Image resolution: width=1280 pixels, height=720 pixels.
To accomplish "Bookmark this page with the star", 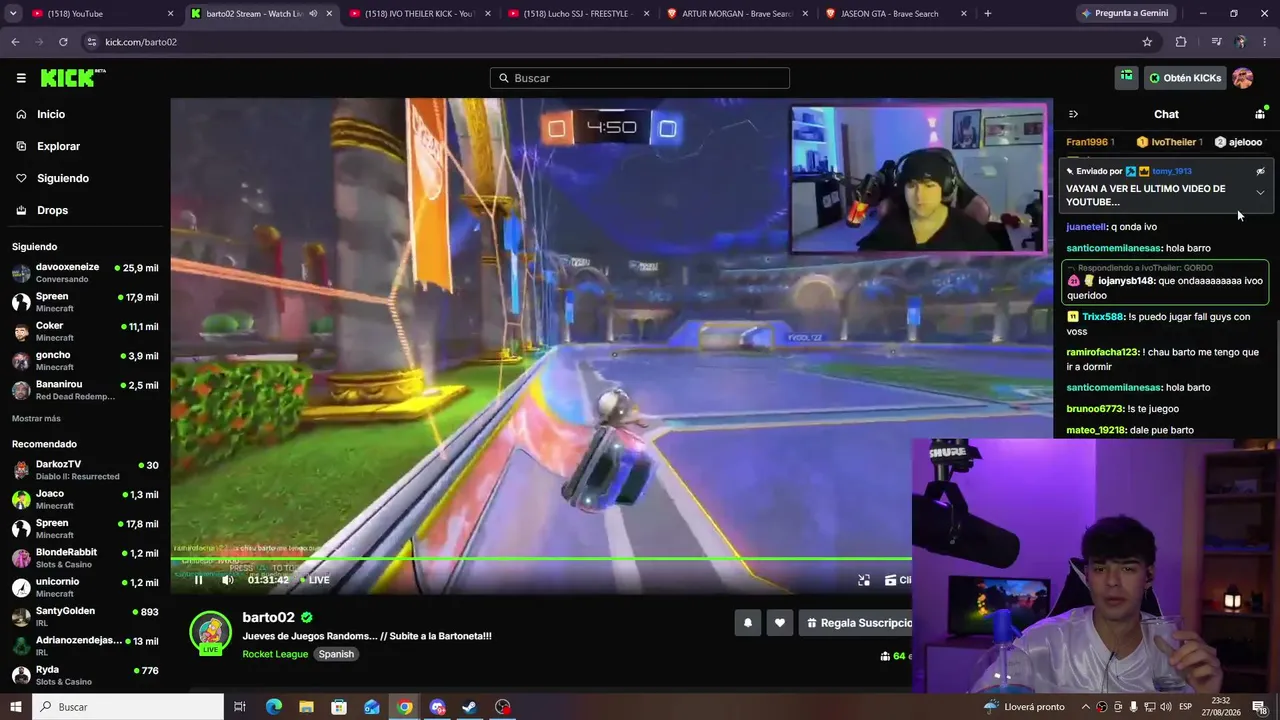I will coord(1147,42).
